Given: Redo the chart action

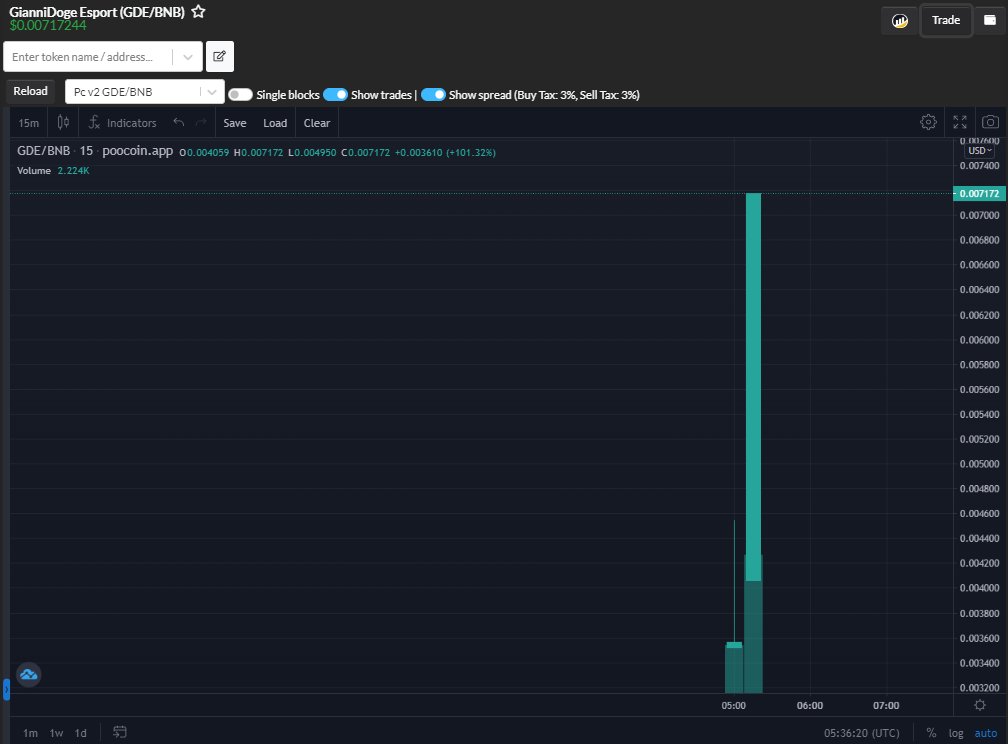Looking at the screenshot, I should point(201,122).
